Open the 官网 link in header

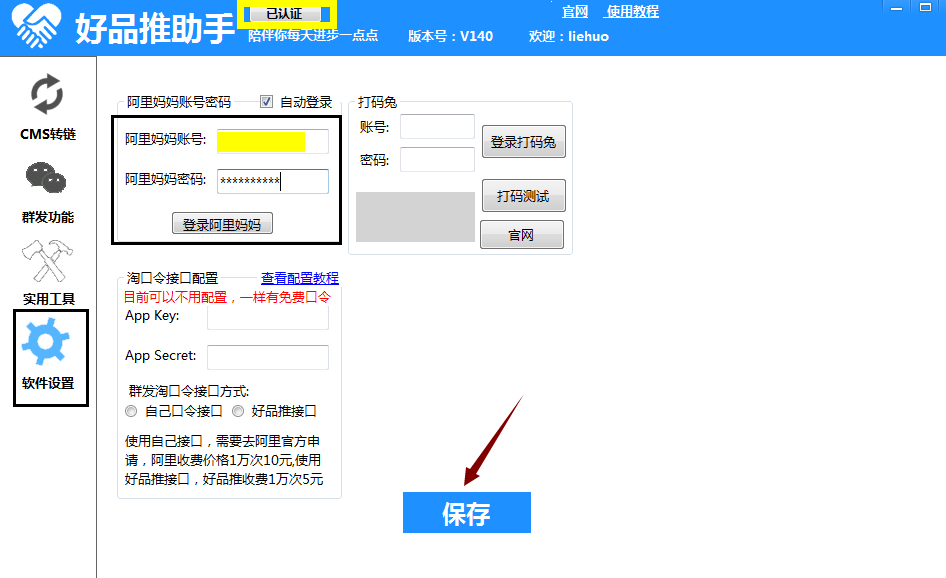(575, 11)
